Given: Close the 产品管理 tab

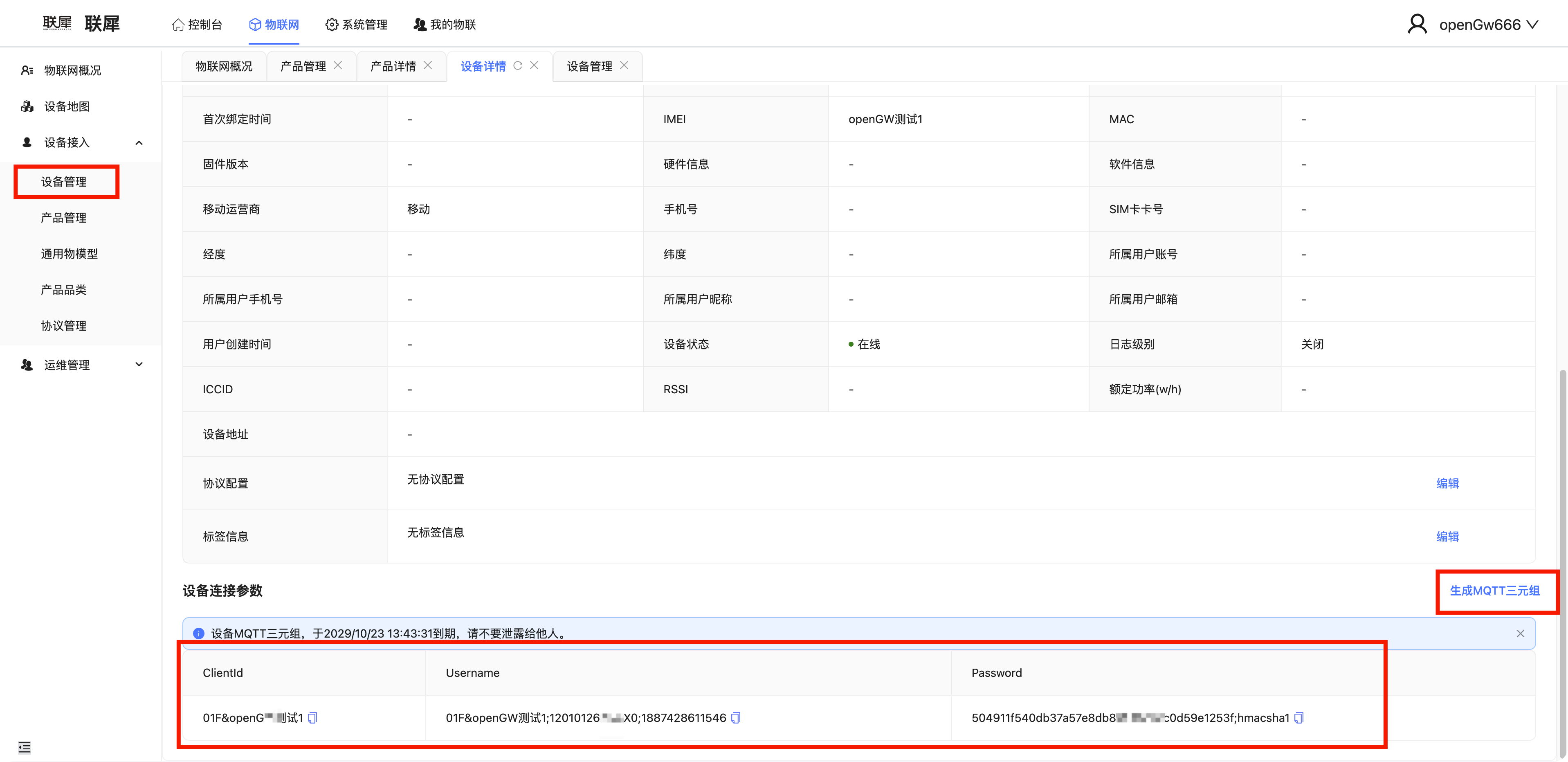Looking at the screenshot, I should click(x=338, y=66).
